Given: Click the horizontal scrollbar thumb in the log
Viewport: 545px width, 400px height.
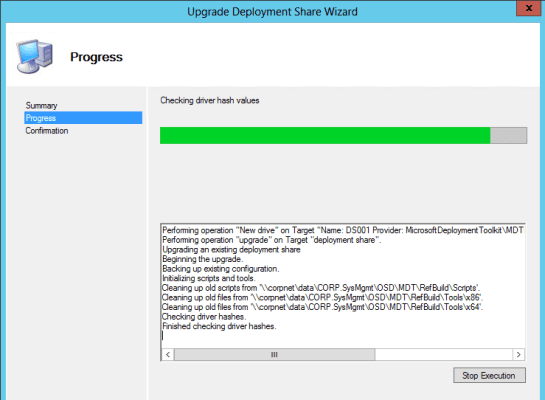Looking at the screenshot, I should tap(274, 354).
